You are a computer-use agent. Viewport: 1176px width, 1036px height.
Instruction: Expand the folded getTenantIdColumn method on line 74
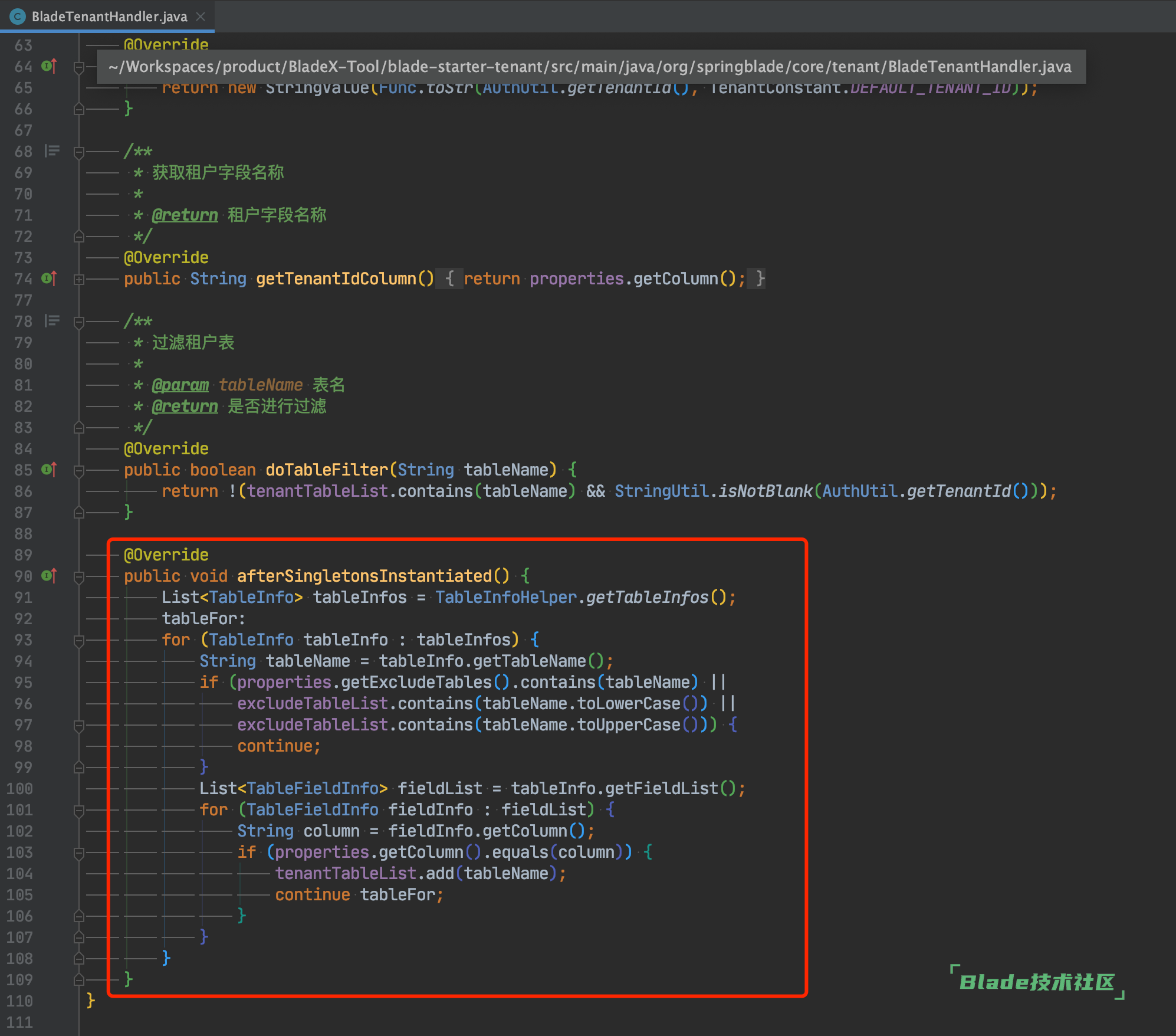point(78,279)
